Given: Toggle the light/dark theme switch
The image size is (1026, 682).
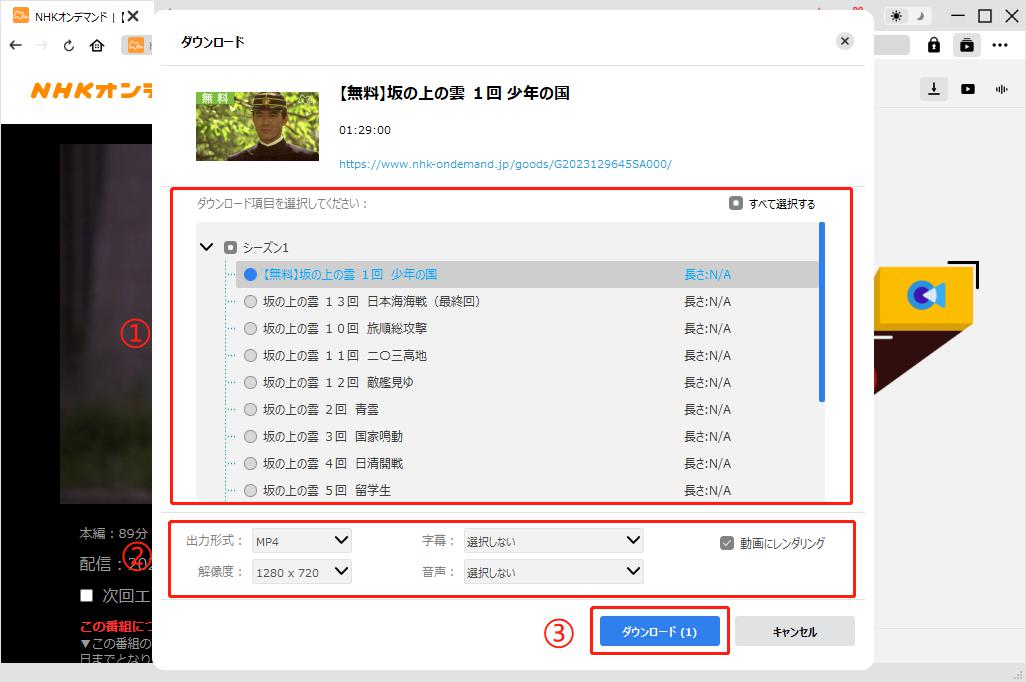Looking at the screenshot, I should point(909,16).
